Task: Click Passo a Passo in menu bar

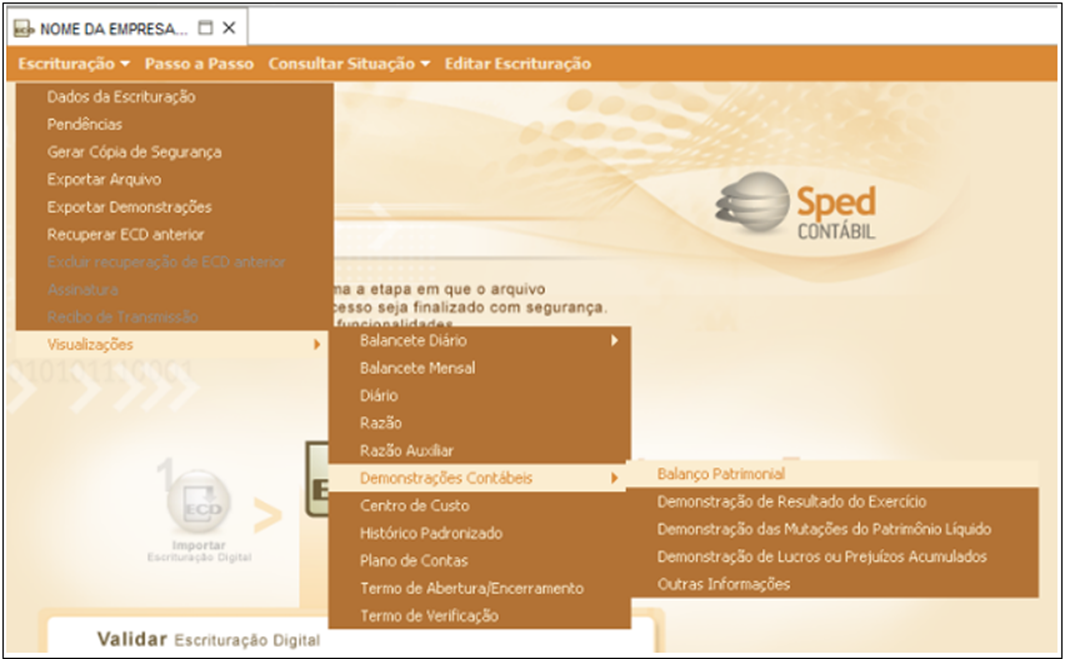Action: coord(200,64)
